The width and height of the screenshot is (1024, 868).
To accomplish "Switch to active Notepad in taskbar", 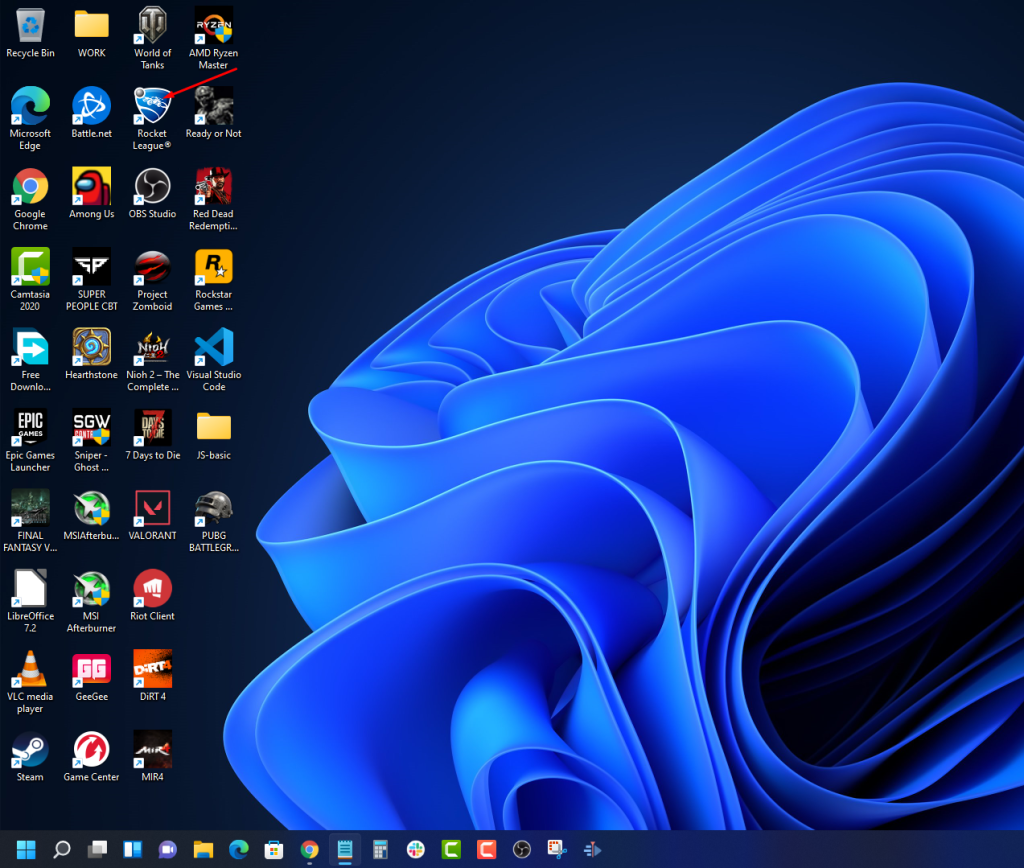I will [345, 850].
